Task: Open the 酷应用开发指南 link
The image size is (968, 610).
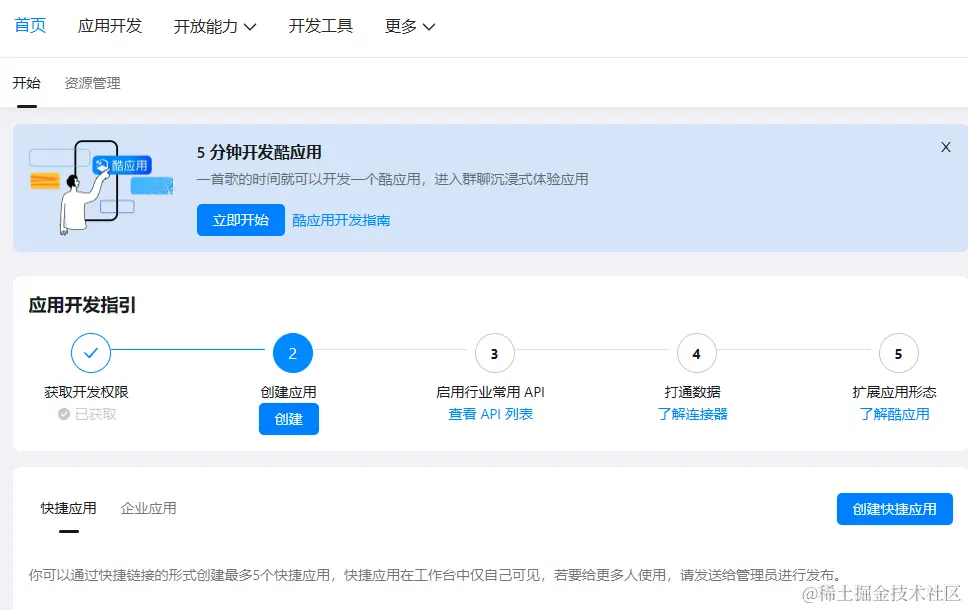Action: pyautogui.click(x=341, y=220)
